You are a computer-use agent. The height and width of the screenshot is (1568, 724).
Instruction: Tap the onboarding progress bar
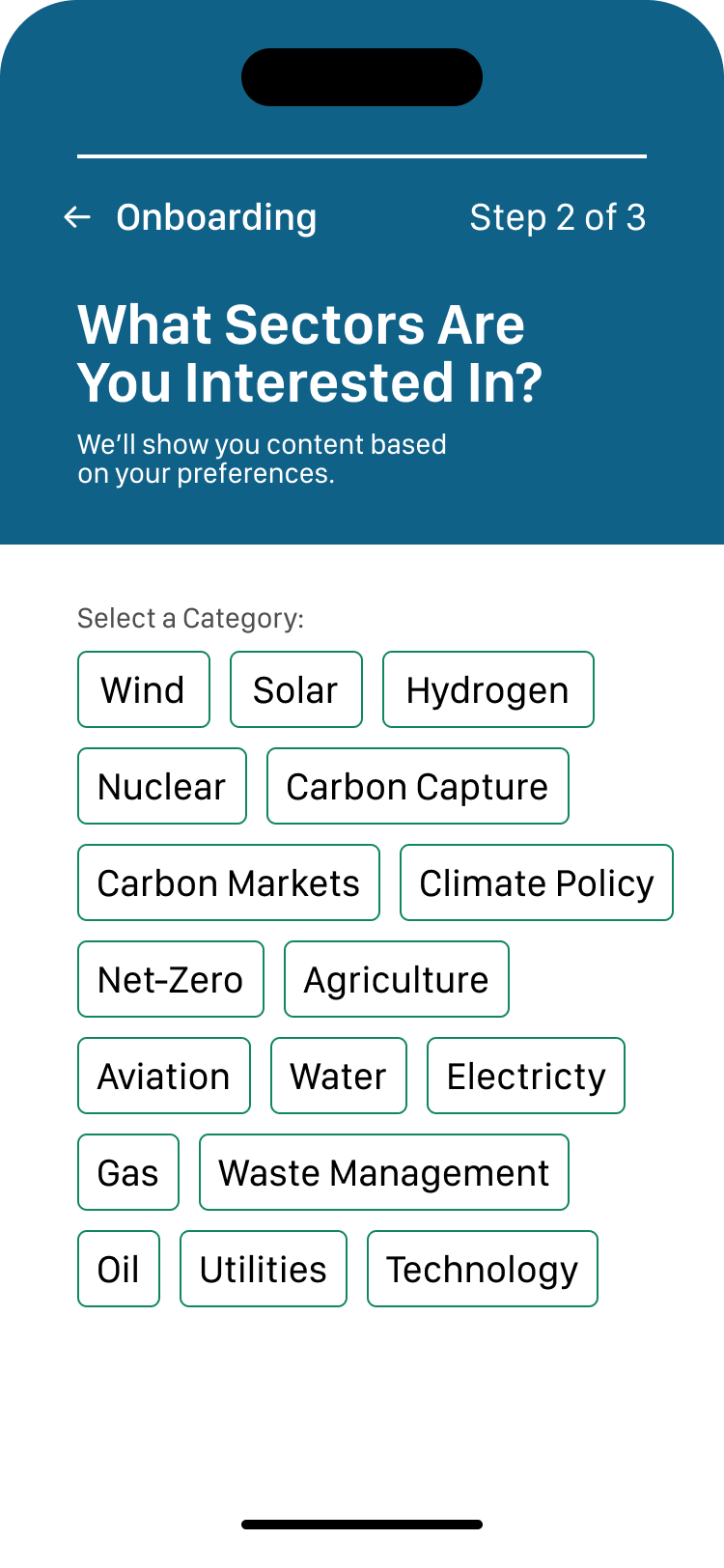362,155
